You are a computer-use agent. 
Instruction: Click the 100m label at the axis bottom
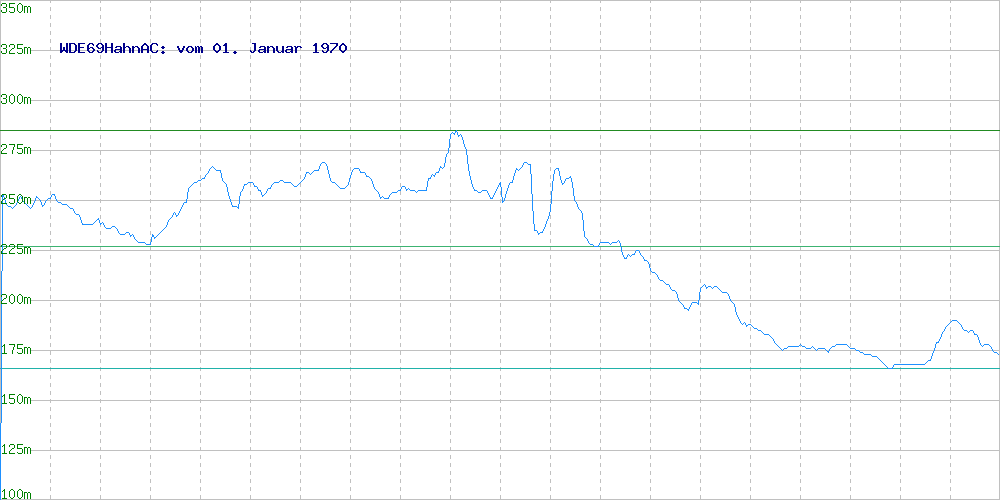[17, 493]
